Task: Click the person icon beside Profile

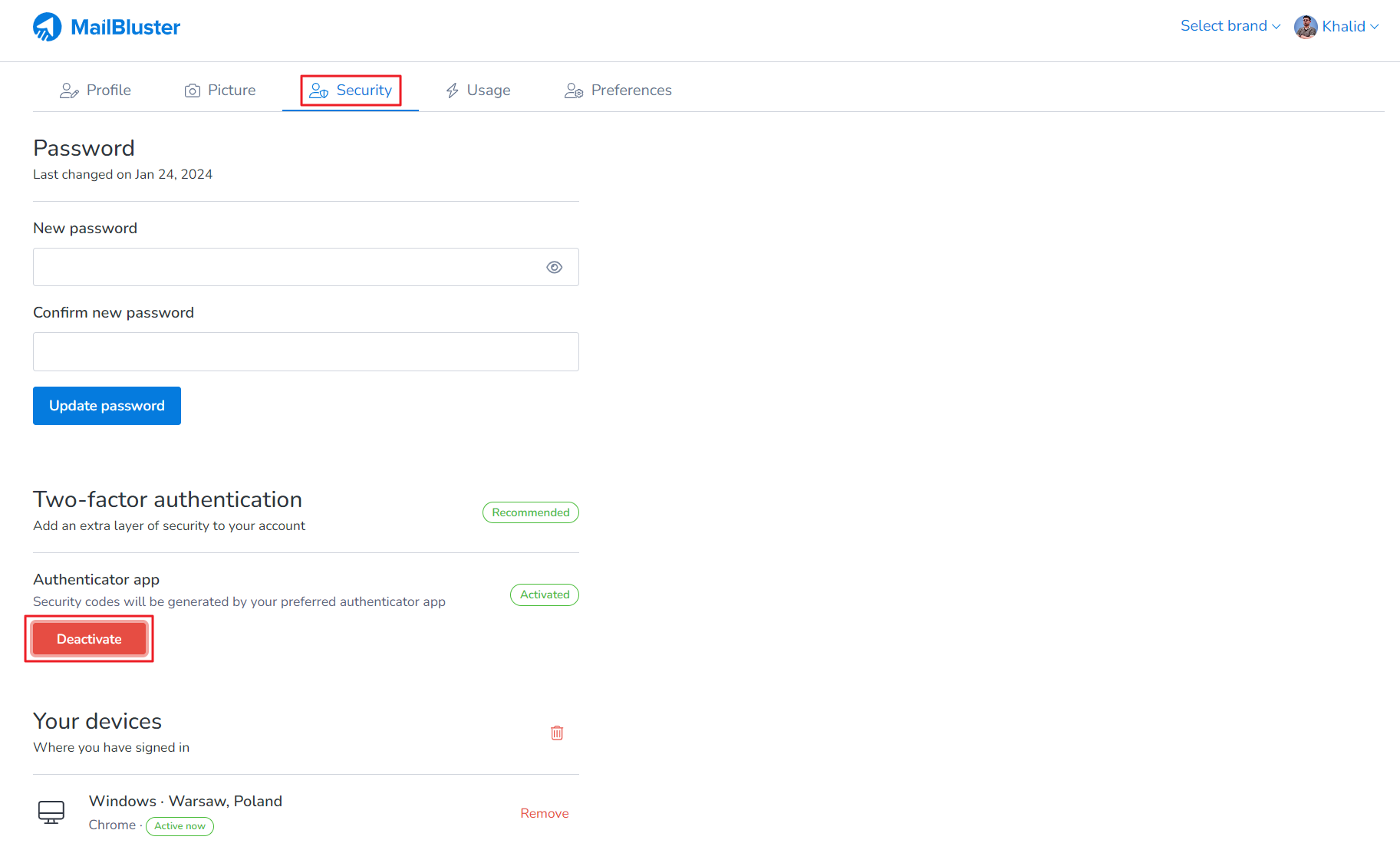Action: pos(69,91)
